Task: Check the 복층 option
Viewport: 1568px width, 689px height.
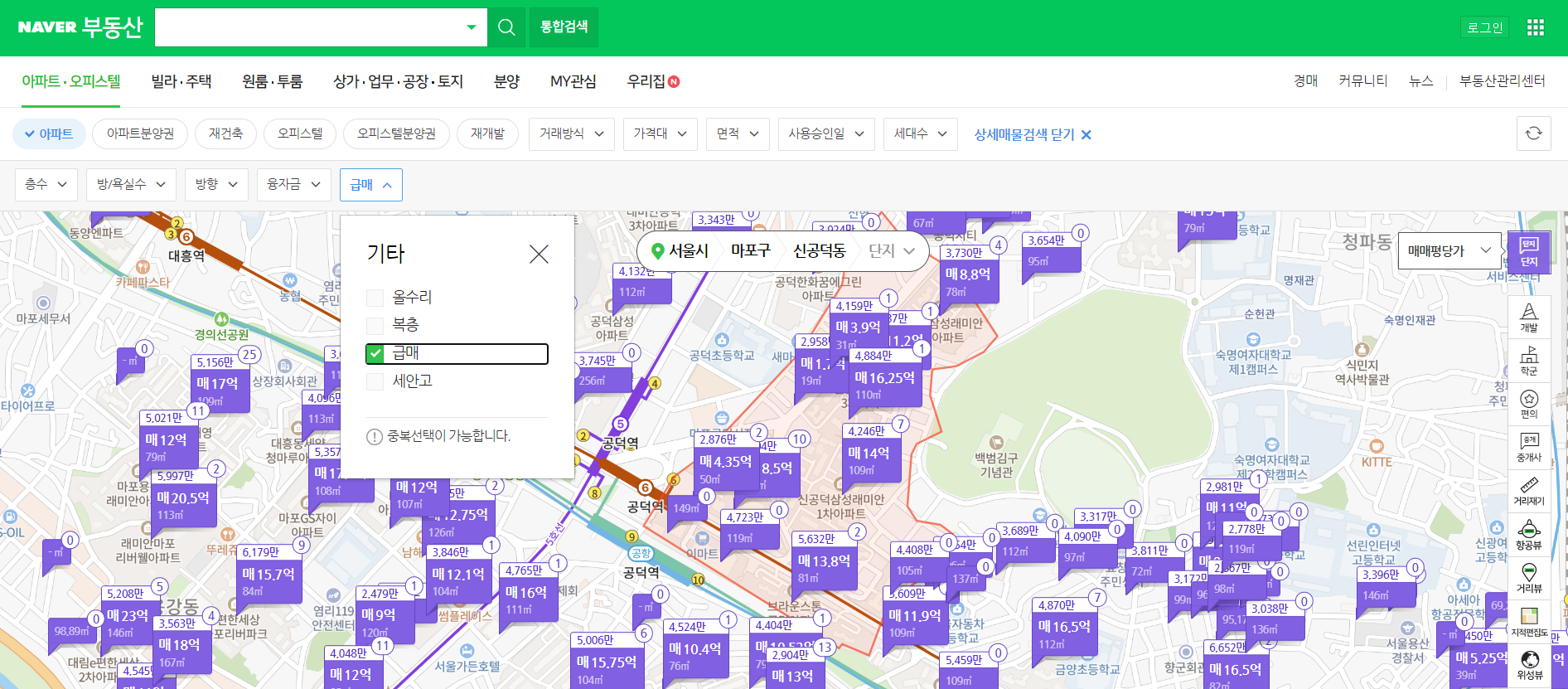Action: tap(375, 325)
